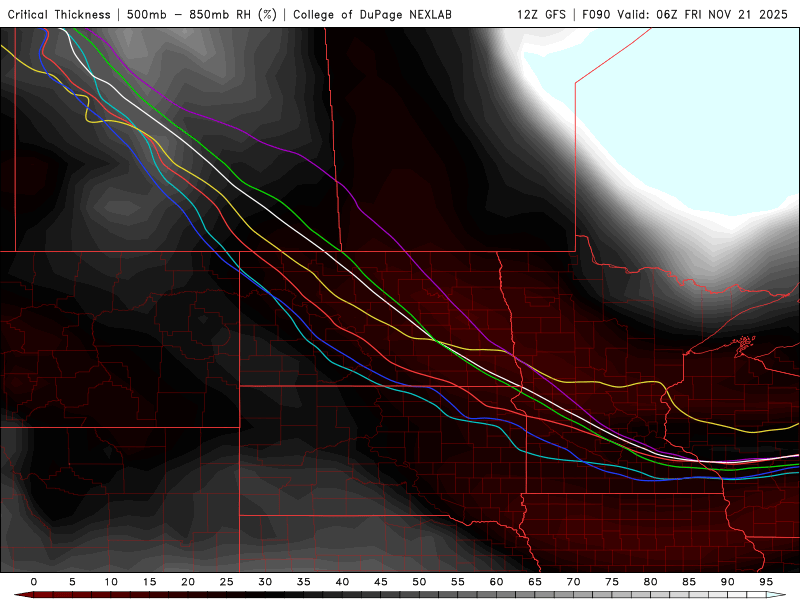Click the colorbar label "5"

pyautogui.click(x=72, y=582)
